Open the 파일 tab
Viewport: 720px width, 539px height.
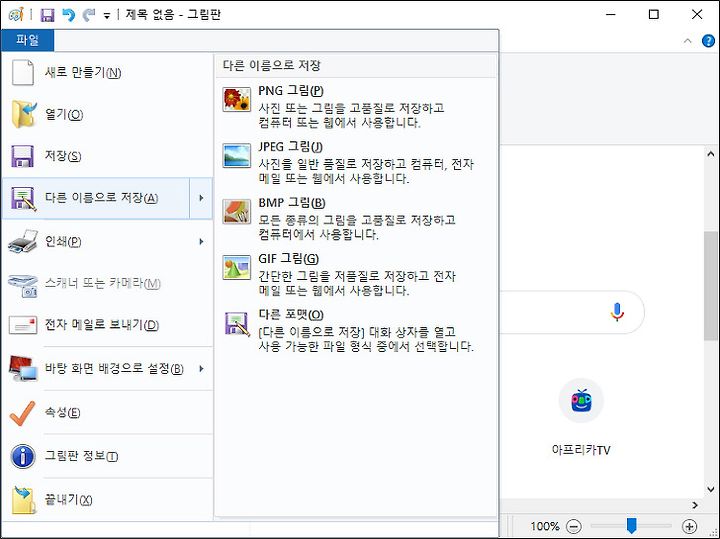tap(28, 40)
